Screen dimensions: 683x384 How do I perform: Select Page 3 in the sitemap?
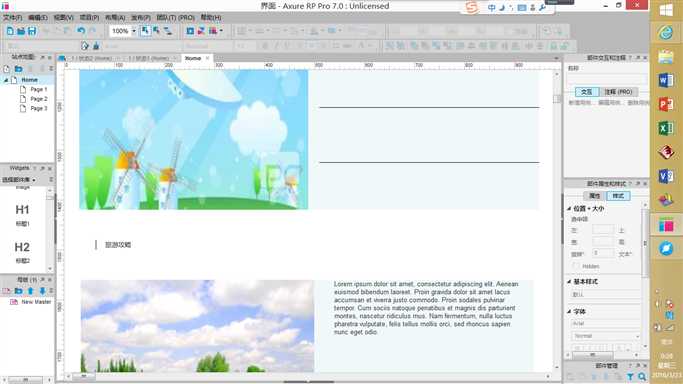(39, 108)
